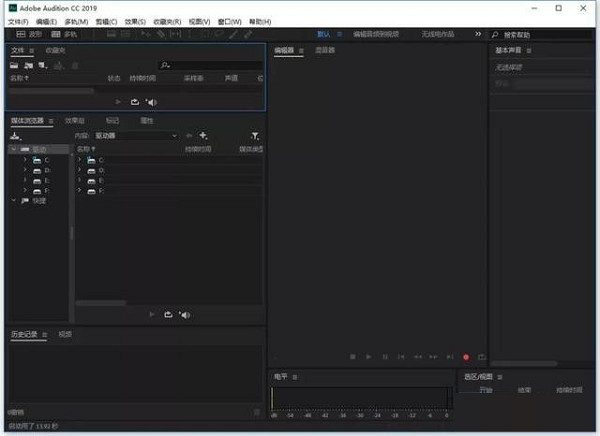This screenshot has width=600, height=436.
Task: Open the 编辑器 panel menu icon
Action: point(301,51)
